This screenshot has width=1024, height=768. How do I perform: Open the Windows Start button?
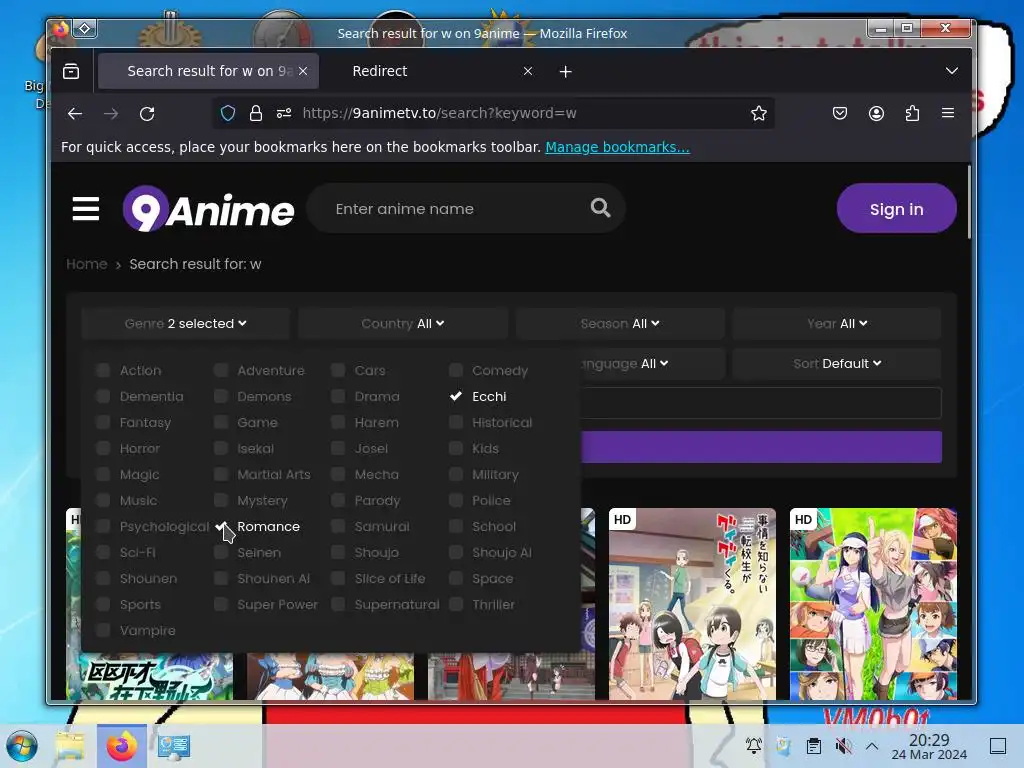click(22, 746)
